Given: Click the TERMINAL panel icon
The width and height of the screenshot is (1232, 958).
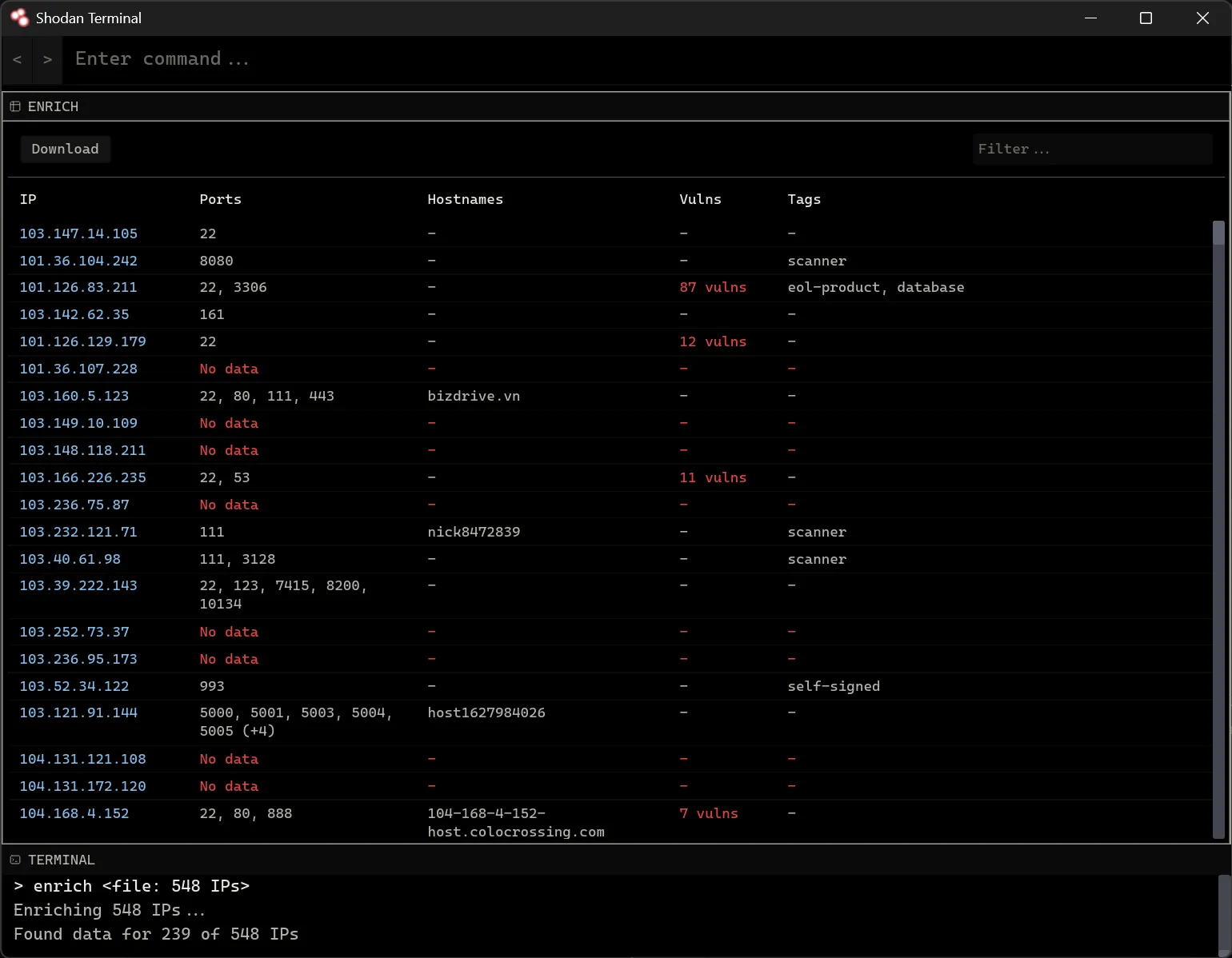Looking at the screenshot, I should (x=15, y=860).
